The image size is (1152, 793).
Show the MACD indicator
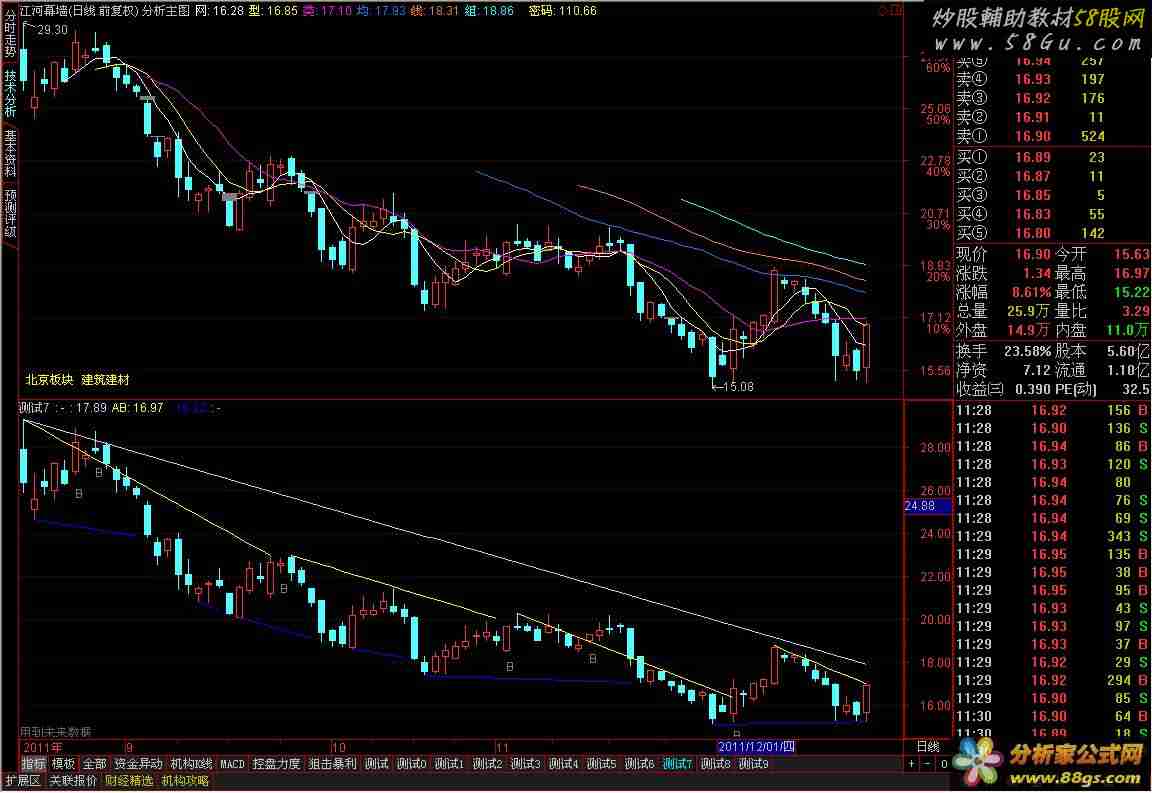tap(232, 764)
